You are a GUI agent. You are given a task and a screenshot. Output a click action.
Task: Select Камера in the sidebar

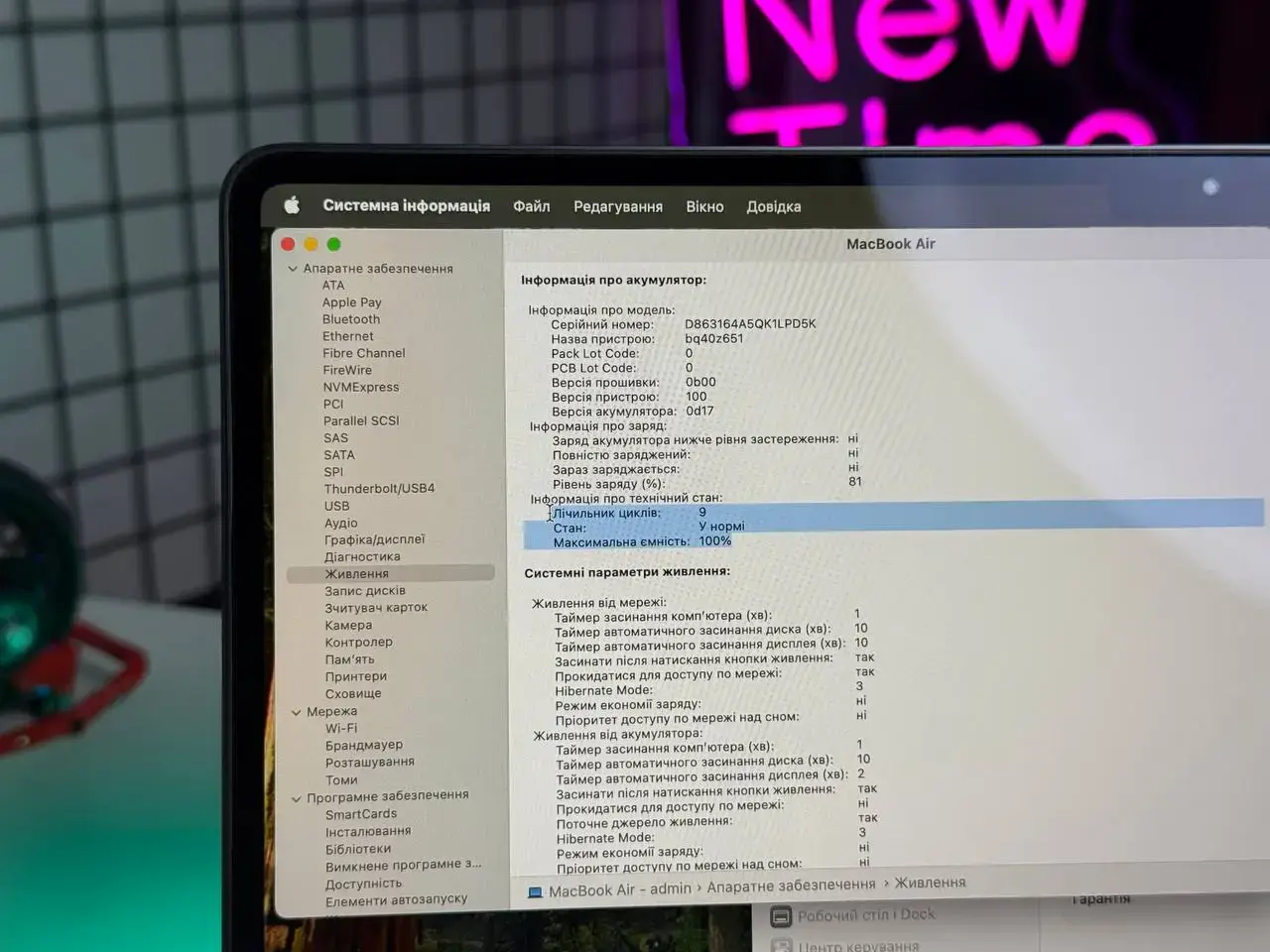click(348, 626)
